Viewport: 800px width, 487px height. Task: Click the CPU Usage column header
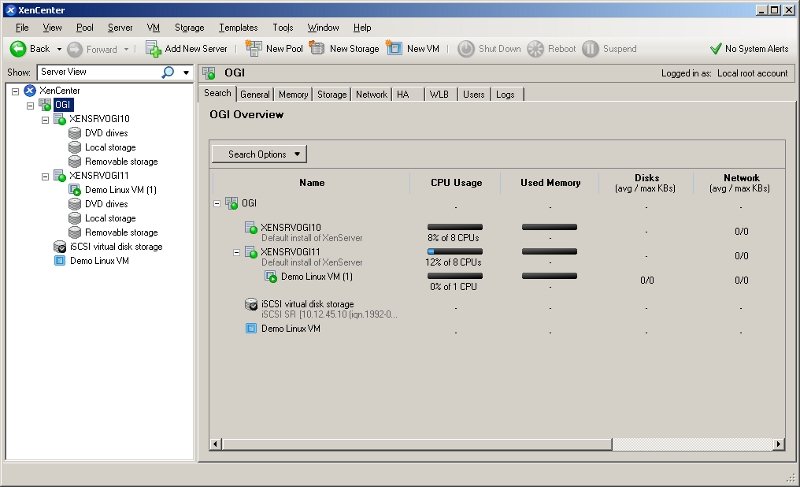[456, 183]
